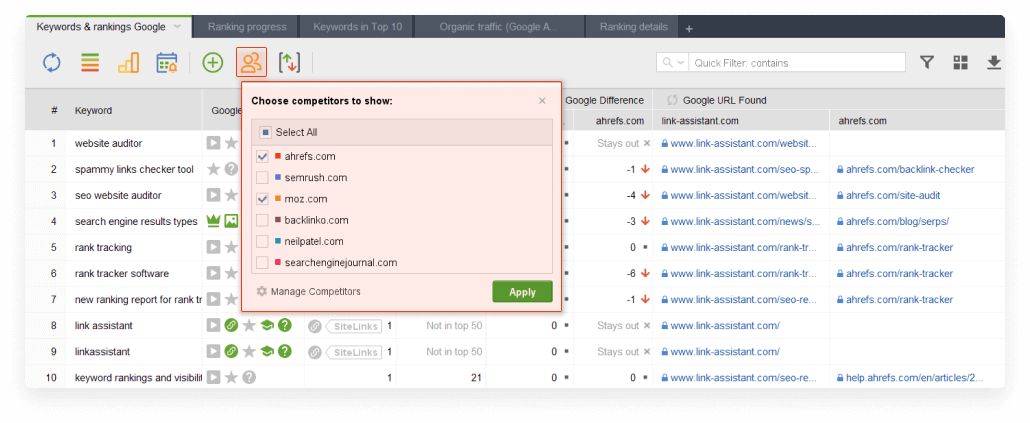Check the neilpatel.com competitor checkbox
The width and height of the screenshot is (1030, 423).
pyautogui.click(x=262, y=241)
